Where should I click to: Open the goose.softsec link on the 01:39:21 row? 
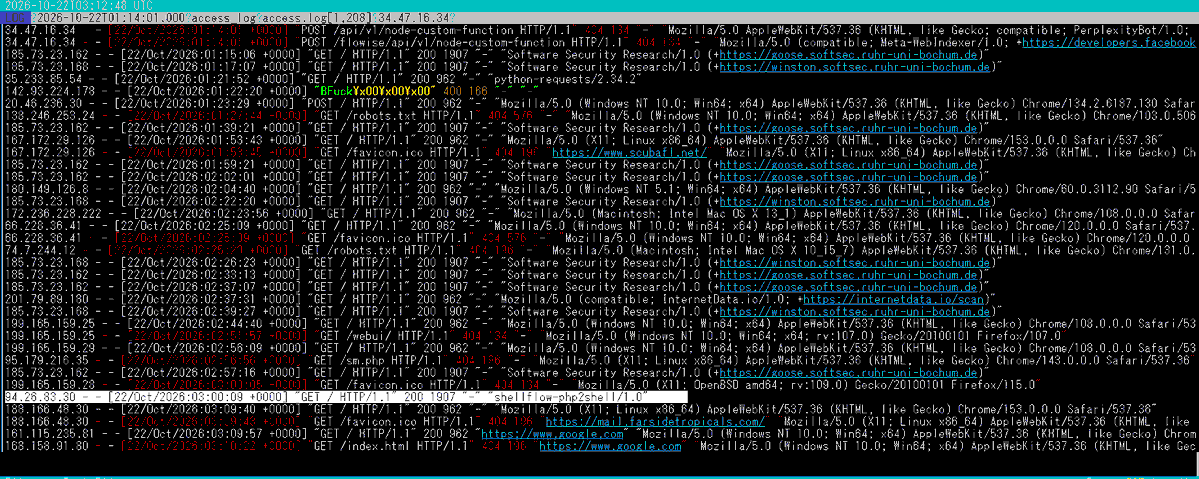(x=850, y=129)
